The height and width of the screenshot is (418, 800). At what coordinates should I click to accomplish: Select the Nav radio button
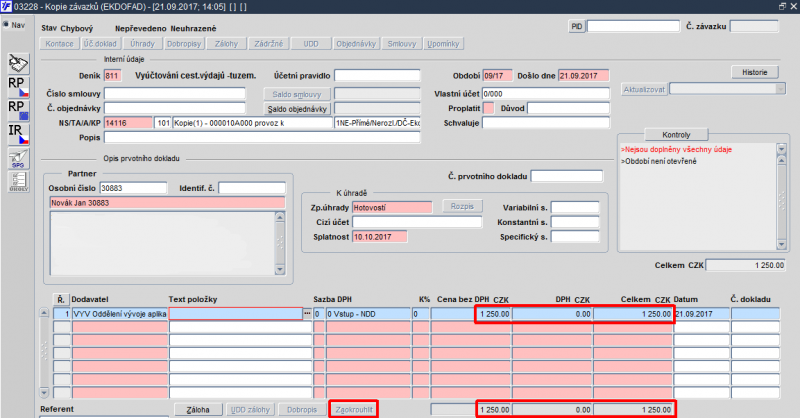(x=6, y=24)
